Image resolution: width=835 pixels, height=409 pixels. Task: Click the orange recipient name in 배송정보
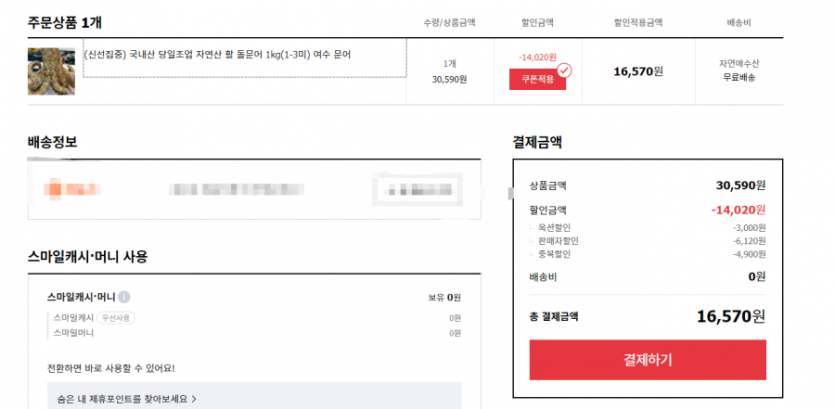(75, 188)
